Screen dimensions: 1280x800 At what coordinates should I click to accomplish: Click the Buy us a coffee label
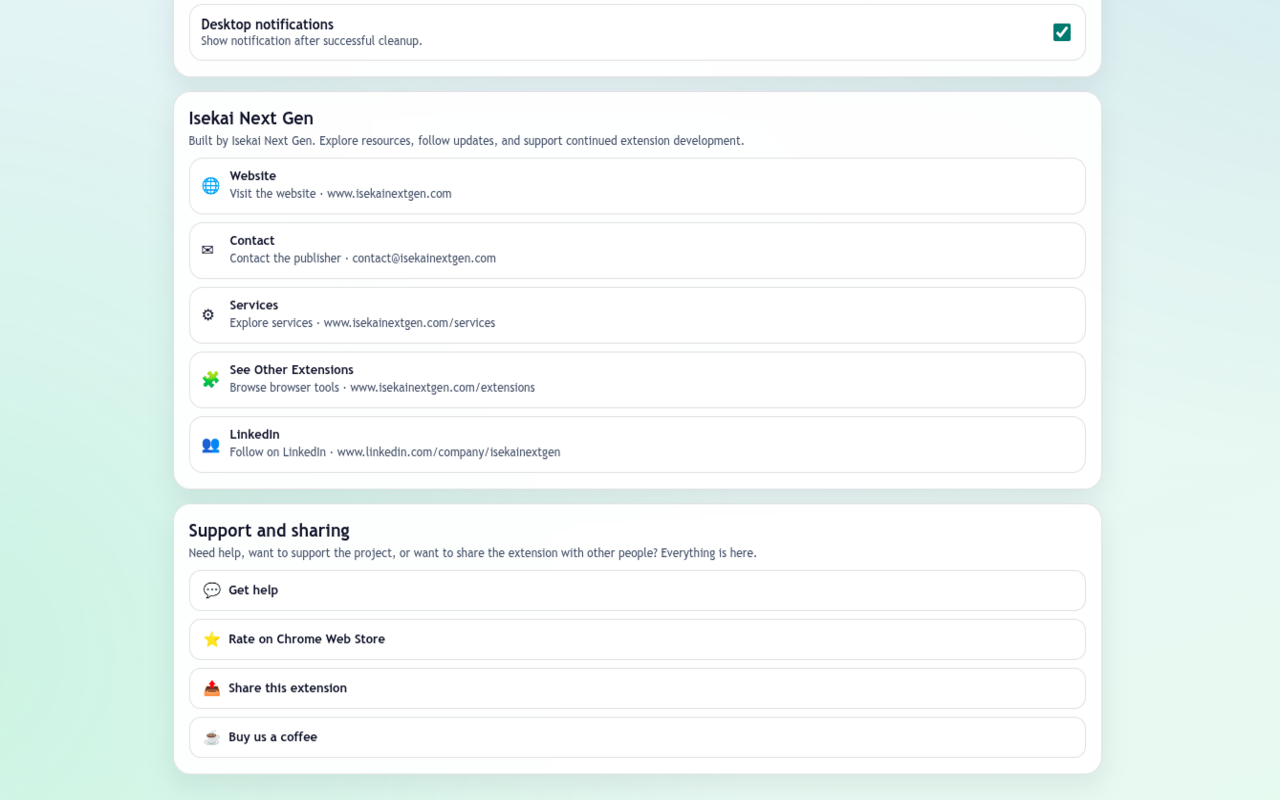(x=273, y=737)
